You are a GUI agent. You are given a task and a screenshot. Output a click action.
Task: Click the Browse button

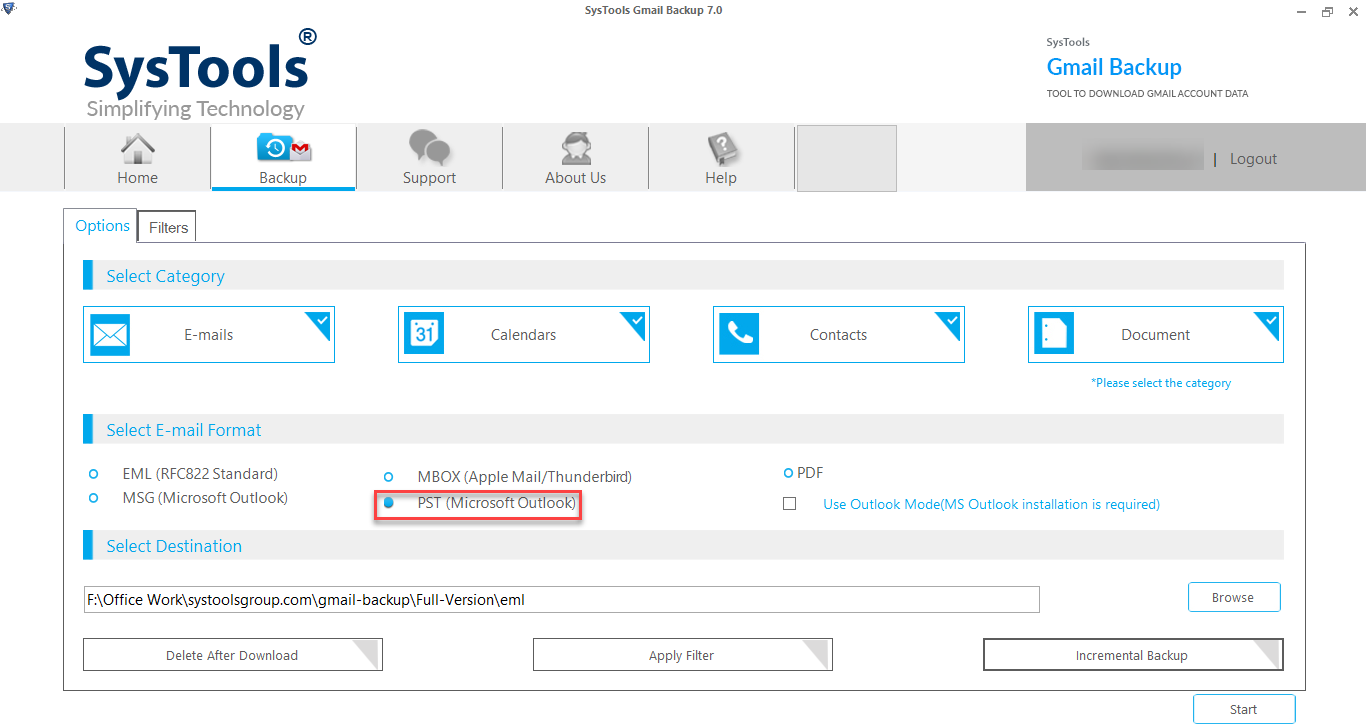tap(1233, 597)
